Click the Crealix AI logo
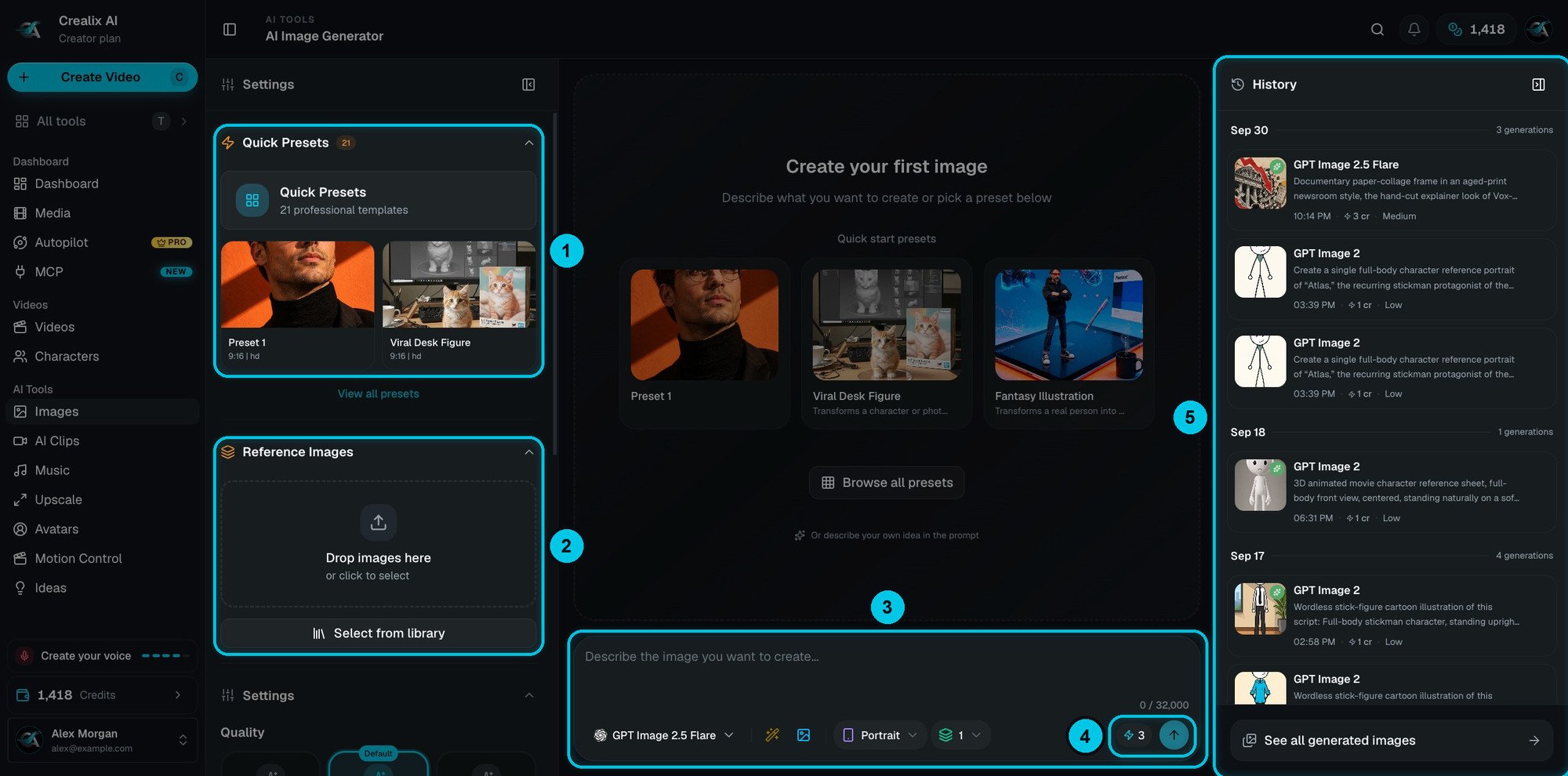This screenshot has width=1568, height=776. click(29, 29)
